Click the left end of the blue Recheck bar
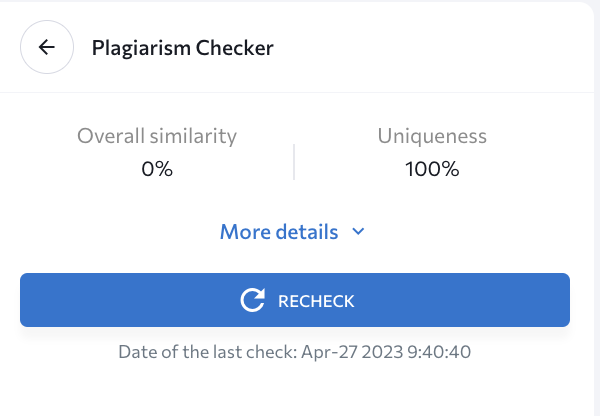The height and width of the screenshot is (416, 600). (40, 300)
